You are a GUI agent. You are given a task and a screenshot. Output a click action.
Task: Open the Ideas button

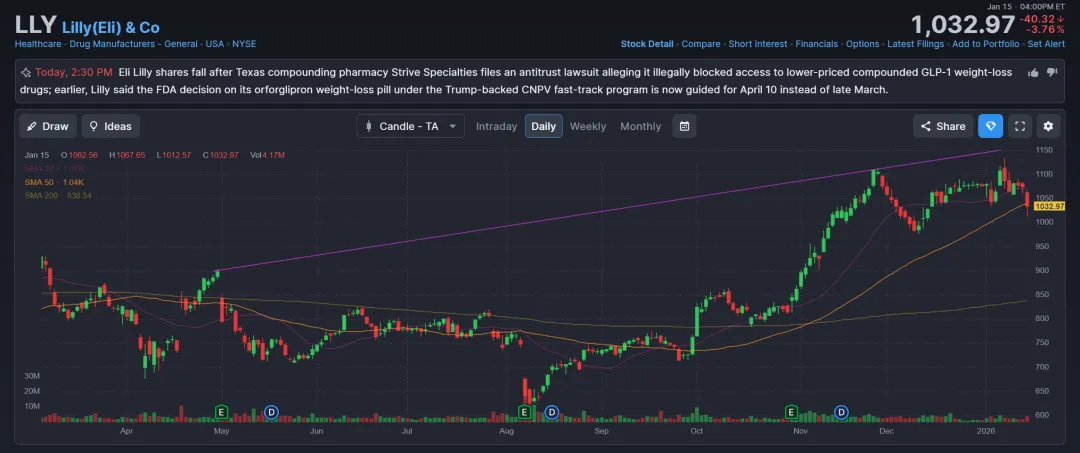click(111, 126)
